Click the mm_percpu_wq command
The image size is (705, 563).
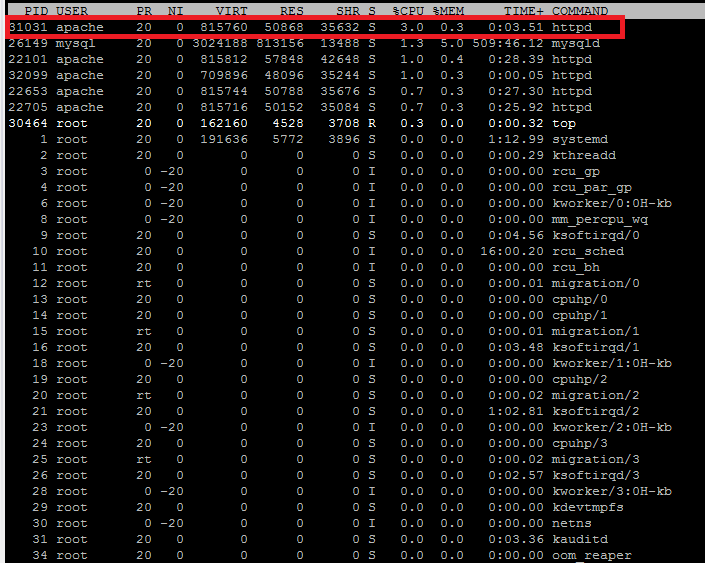(600, 219)
